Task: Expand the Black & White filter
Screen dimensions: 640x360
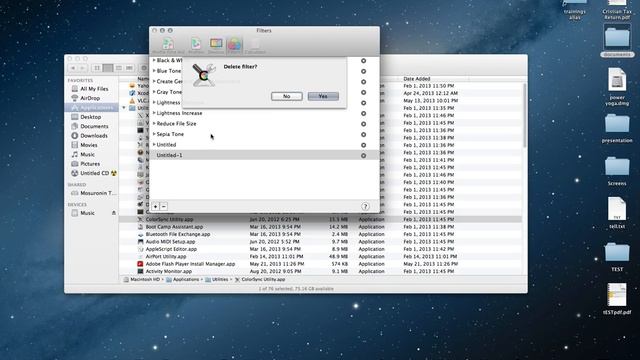Action: [154, 60]
